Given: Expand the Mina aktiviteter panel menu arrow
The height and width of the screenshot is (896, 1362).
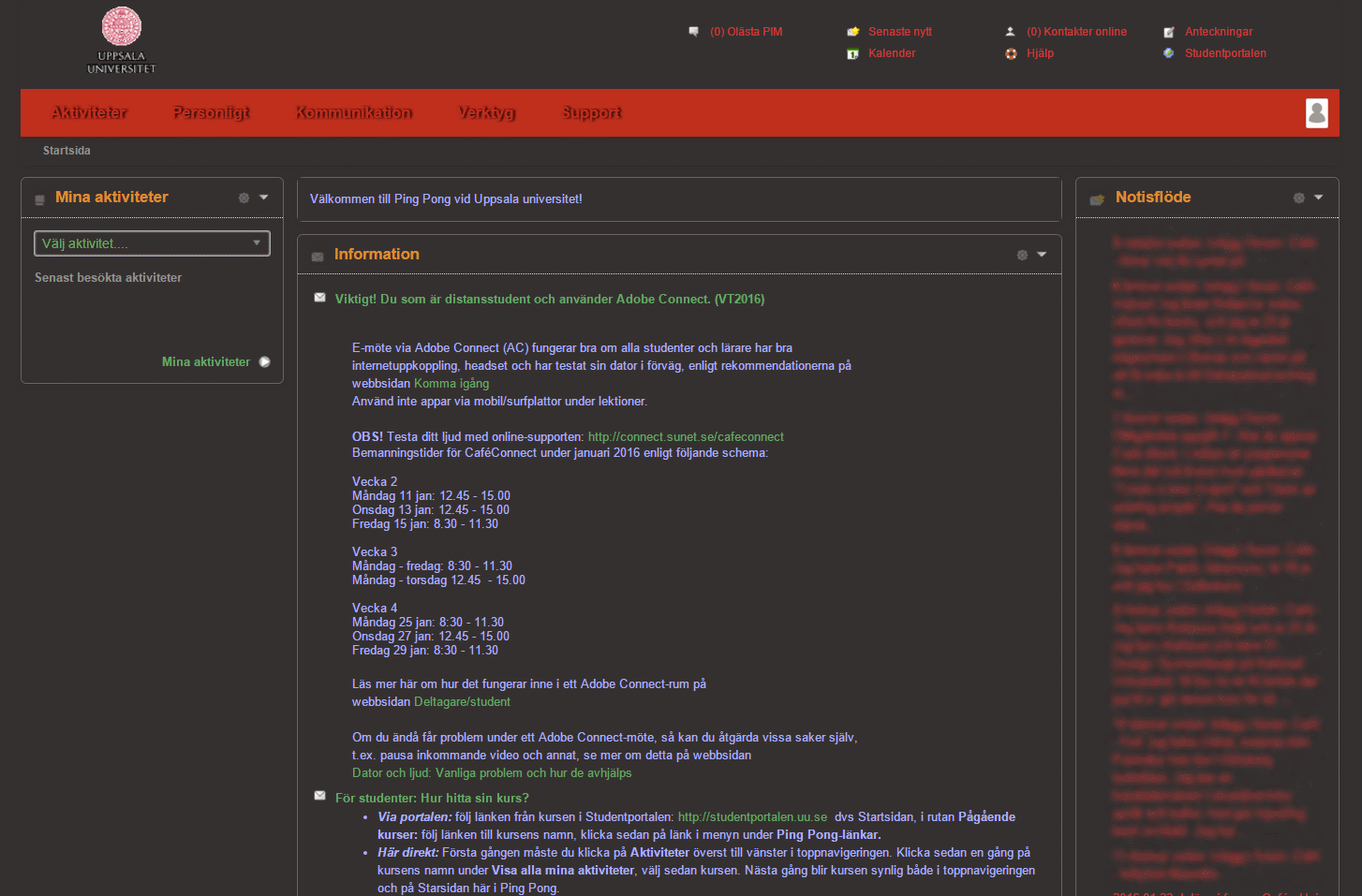Looking at the screenshot, I should pyautogui.click(x=264, y=198).
